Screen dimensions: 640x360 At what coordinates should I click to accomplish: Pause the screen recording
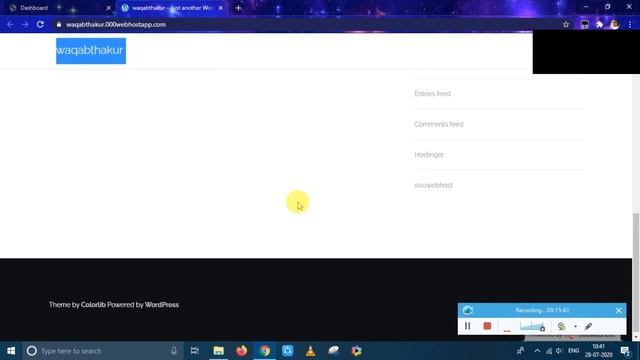pos(467,326)
